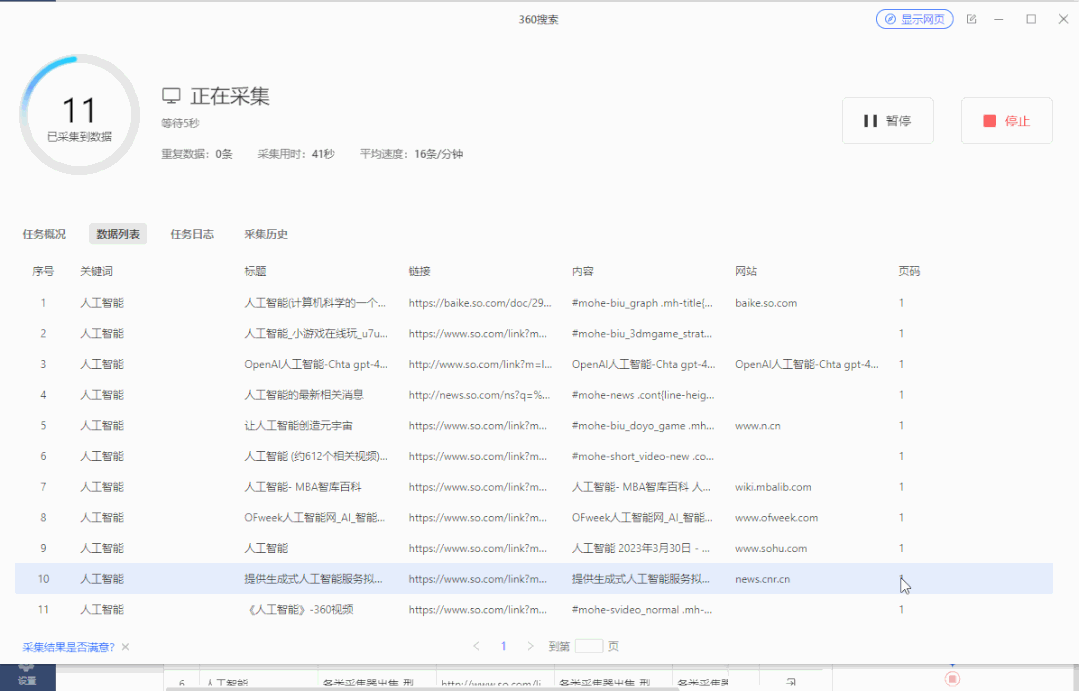This screenshot has height=691, width=1079.
Task: Click the 链接 column header
Action: [x=420, y=271]
